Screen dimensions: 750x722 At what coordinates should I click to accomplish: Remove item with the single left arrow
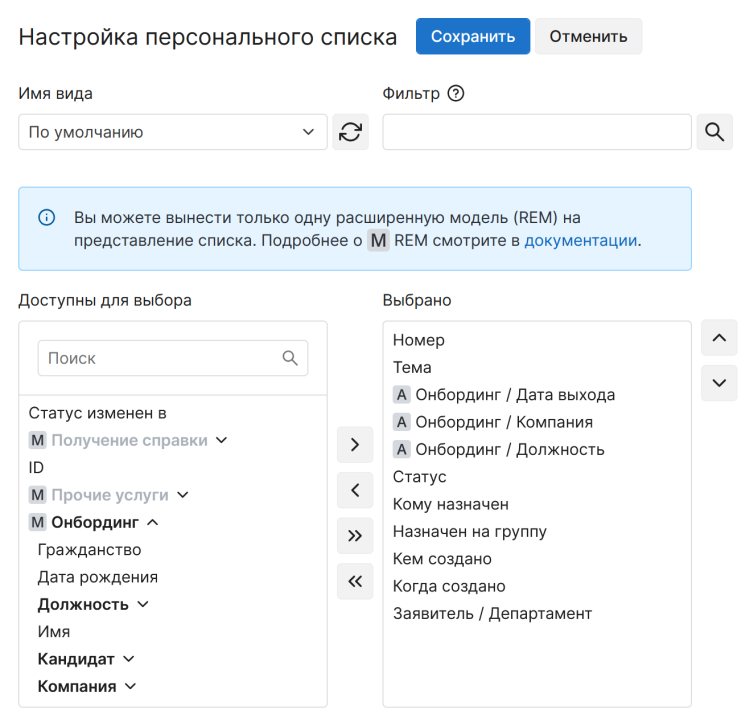click(355, 490)
